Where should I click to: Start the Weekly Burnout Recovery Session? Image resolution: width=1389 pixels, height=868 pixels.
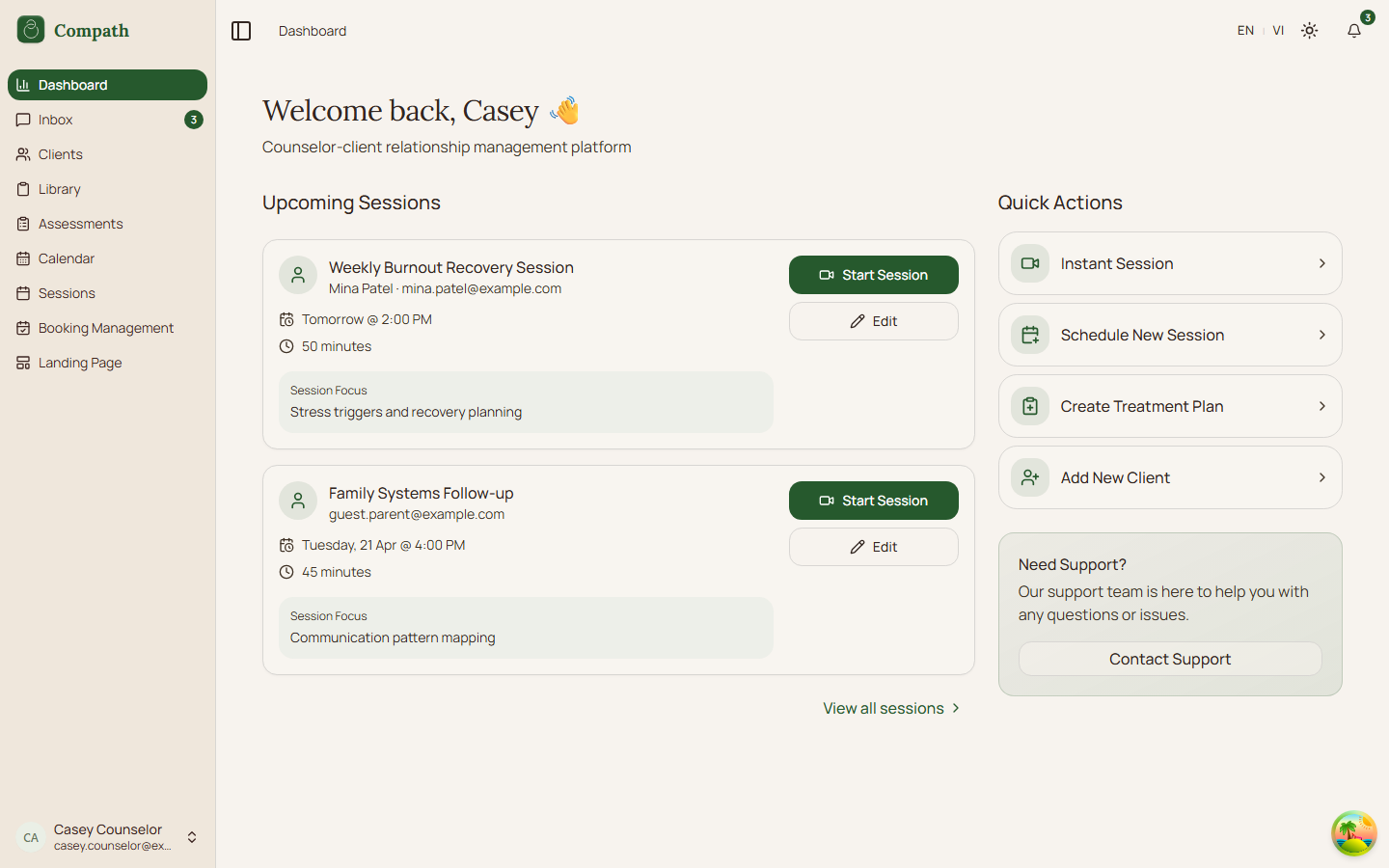[x=873, y=275]
